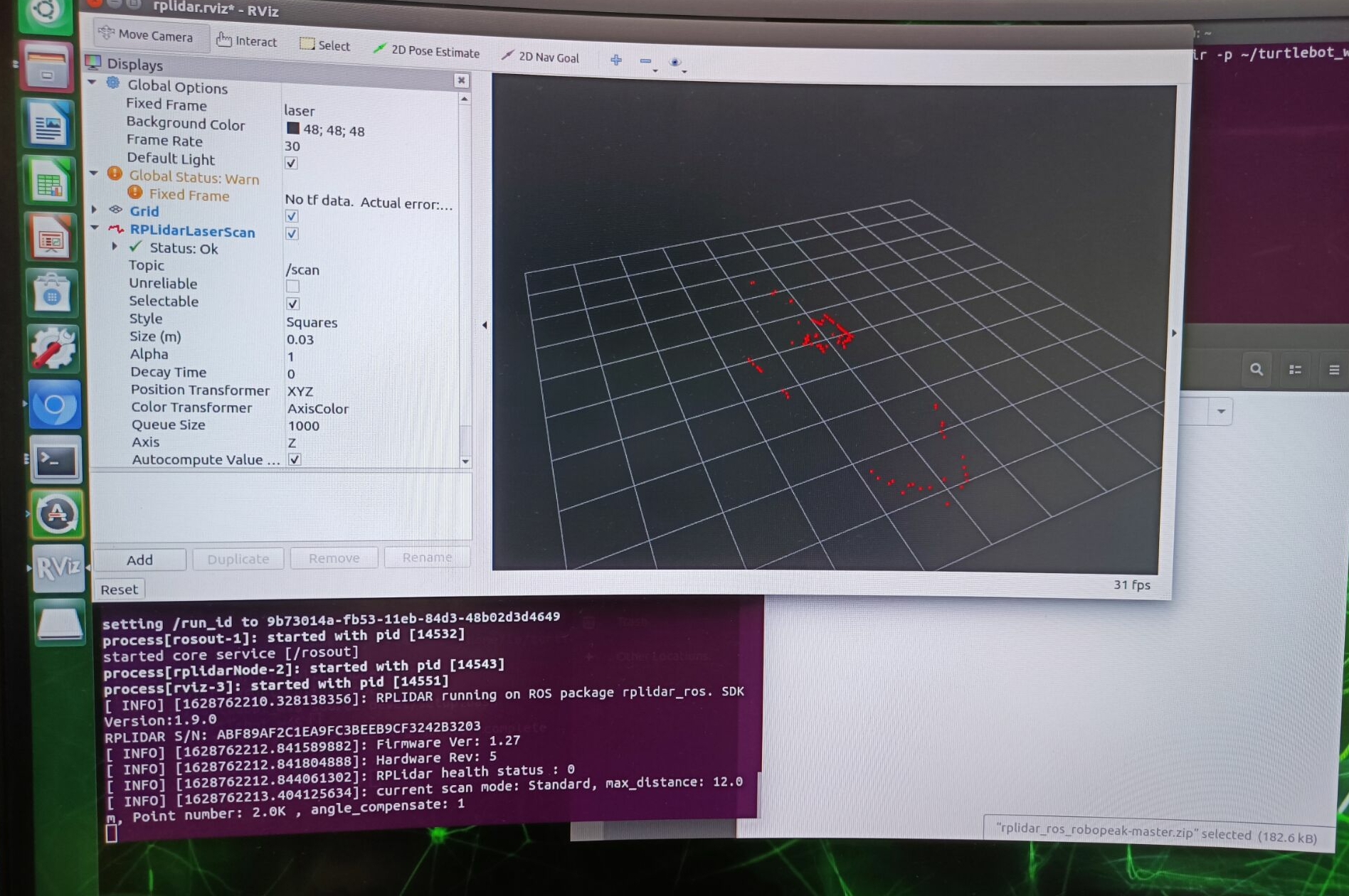1349x896 pixels.
Task: Open LibreOffice Calc from the dock
Action: (x=48, y=181)
